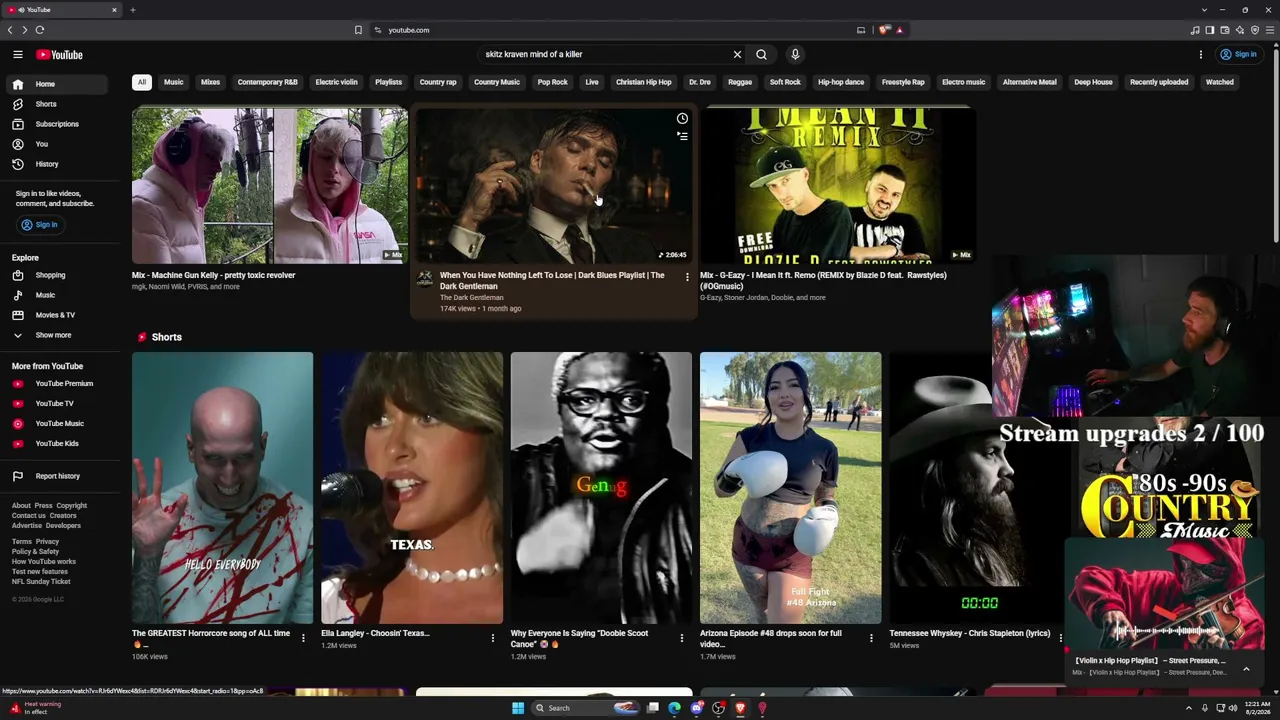Viewport: 1280px width, 720px height.
Task: Open Machine Gun Kelly mix thumbnail
Action: click(x=270, y=185)
